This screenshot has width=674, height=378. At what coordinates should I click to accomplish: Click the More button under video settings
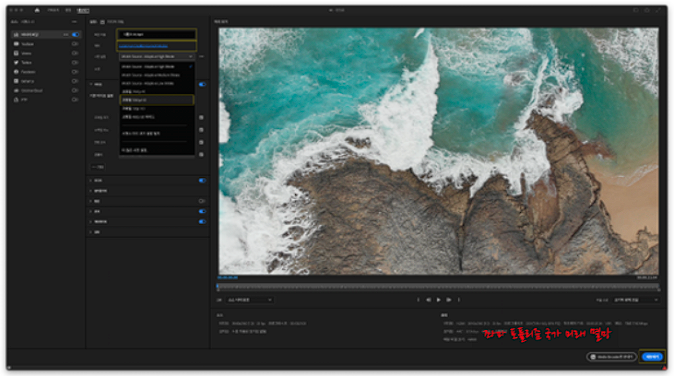tap(98, 167)
